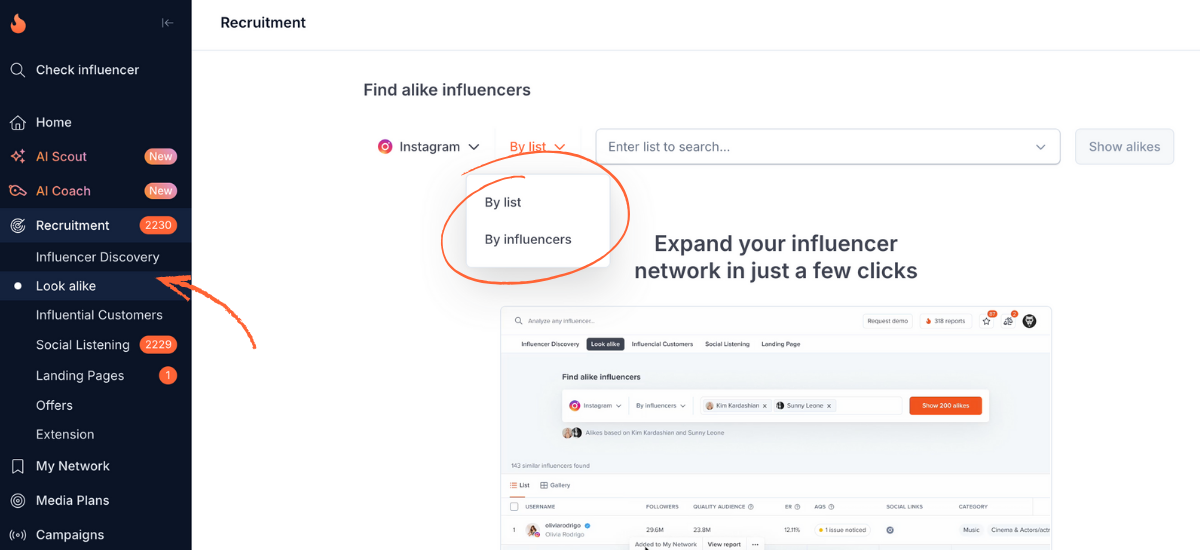Viewport: 1200px width, 550px height.
Task: Click the Campaigns broadcast icon
Action: click(18, 535)
